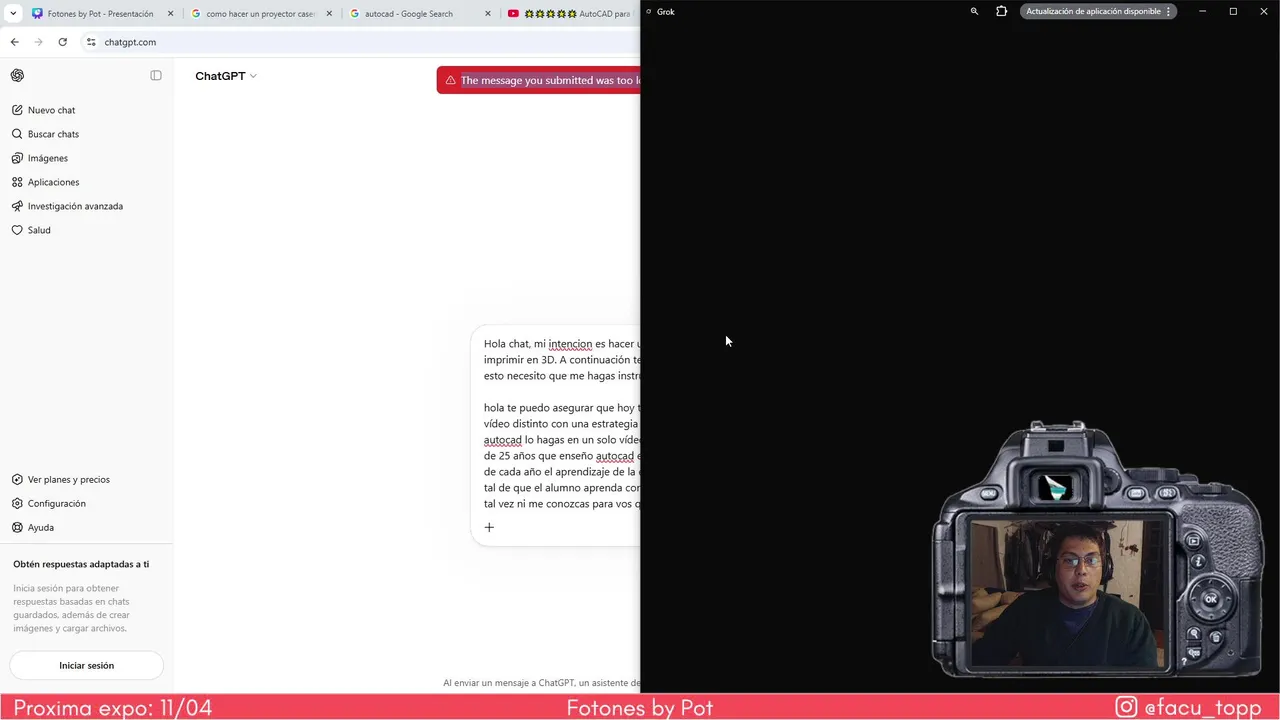Click the ChatGPT logo icon in sidebar
This screenshot has height=720, width=1280.
(17, 76)
